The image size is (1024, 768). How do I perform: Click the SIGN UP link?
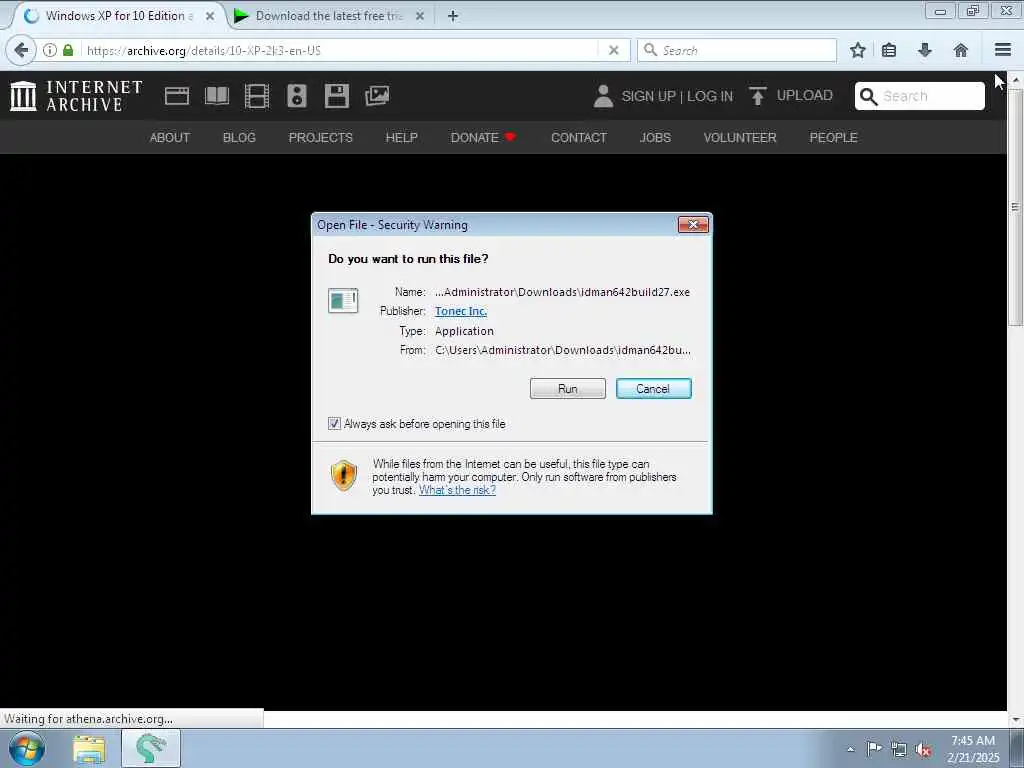(x=648, y=96)
